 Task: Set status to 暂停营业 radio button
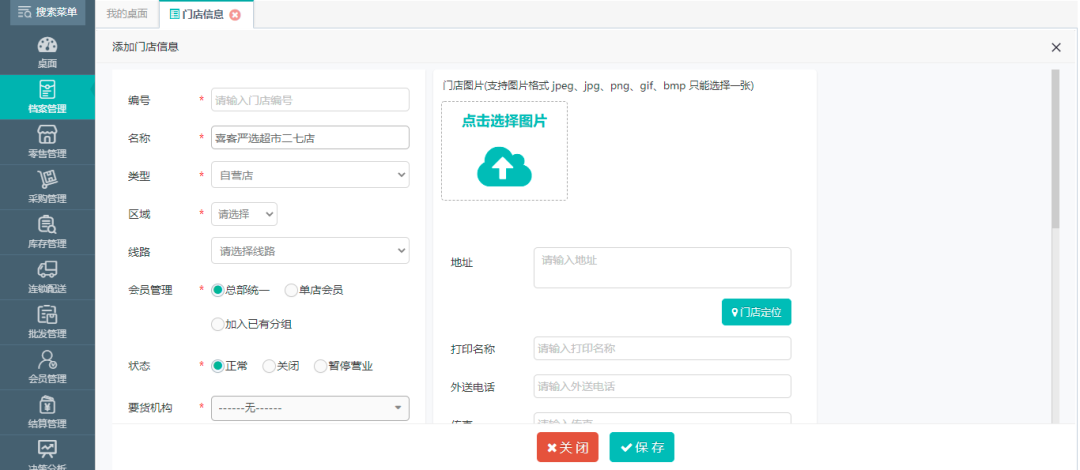(320, 366)
